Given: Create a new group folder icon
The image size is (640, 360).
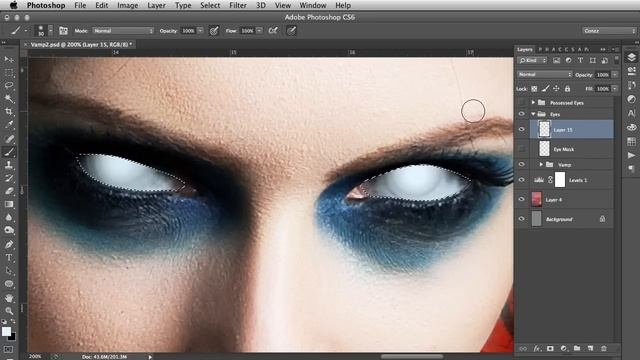Looking at the screenshot, I should (577, 349).
